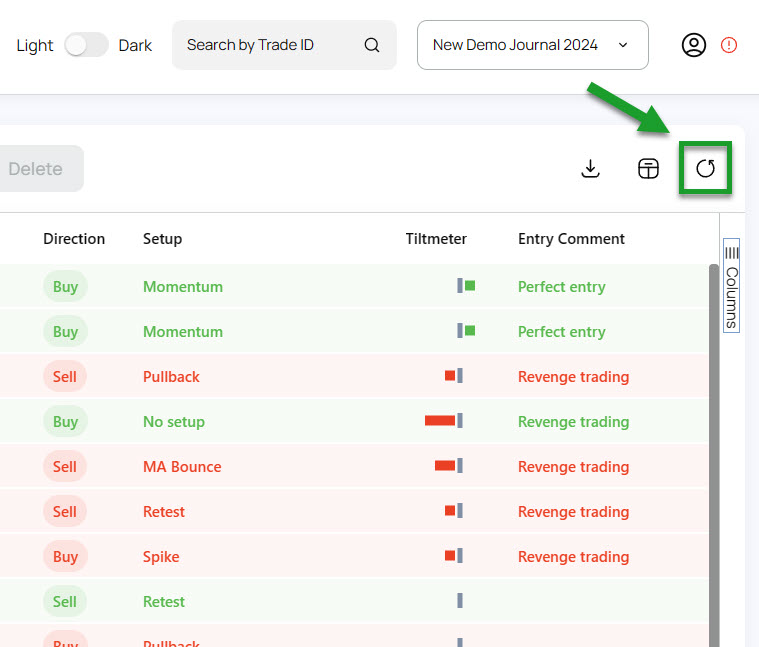Click the download export icon
759x647 pixels.
click(x=590, y=168)
